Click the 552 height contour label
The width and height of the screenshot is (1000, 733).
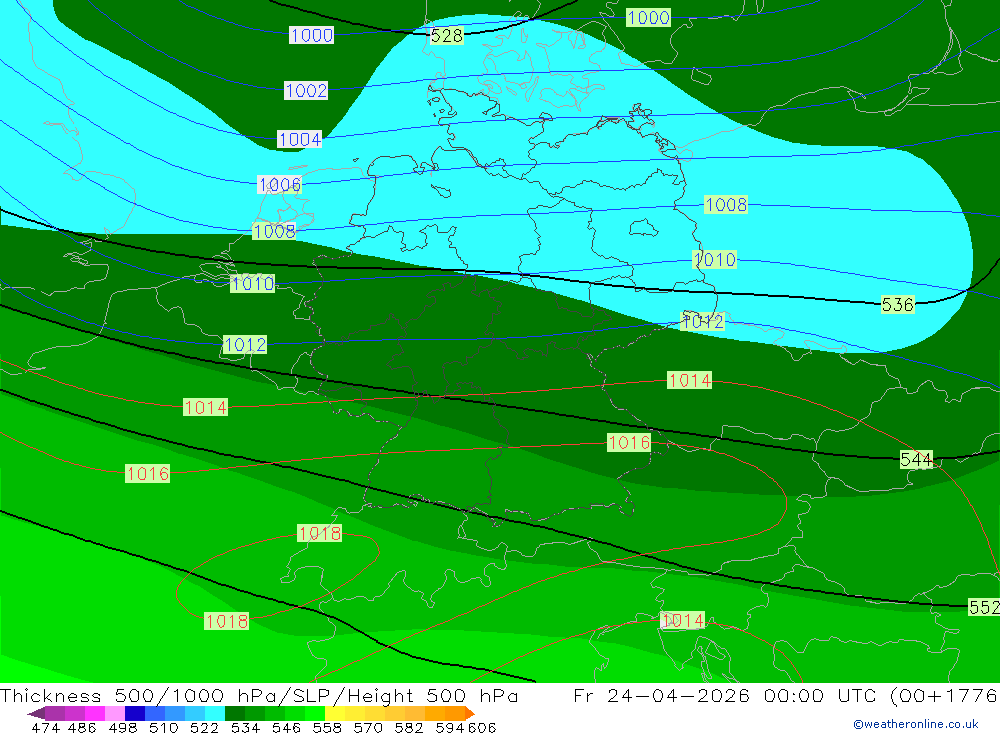[984, 607]
